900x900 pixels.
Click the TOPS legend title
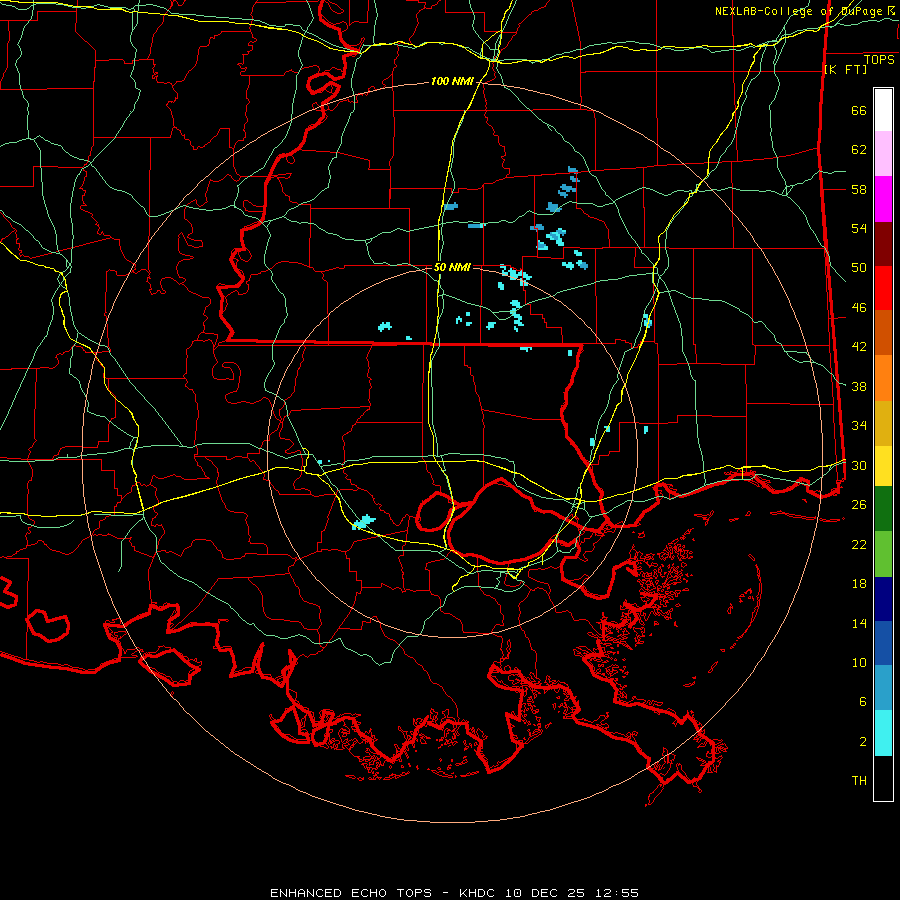pos(879,60)
